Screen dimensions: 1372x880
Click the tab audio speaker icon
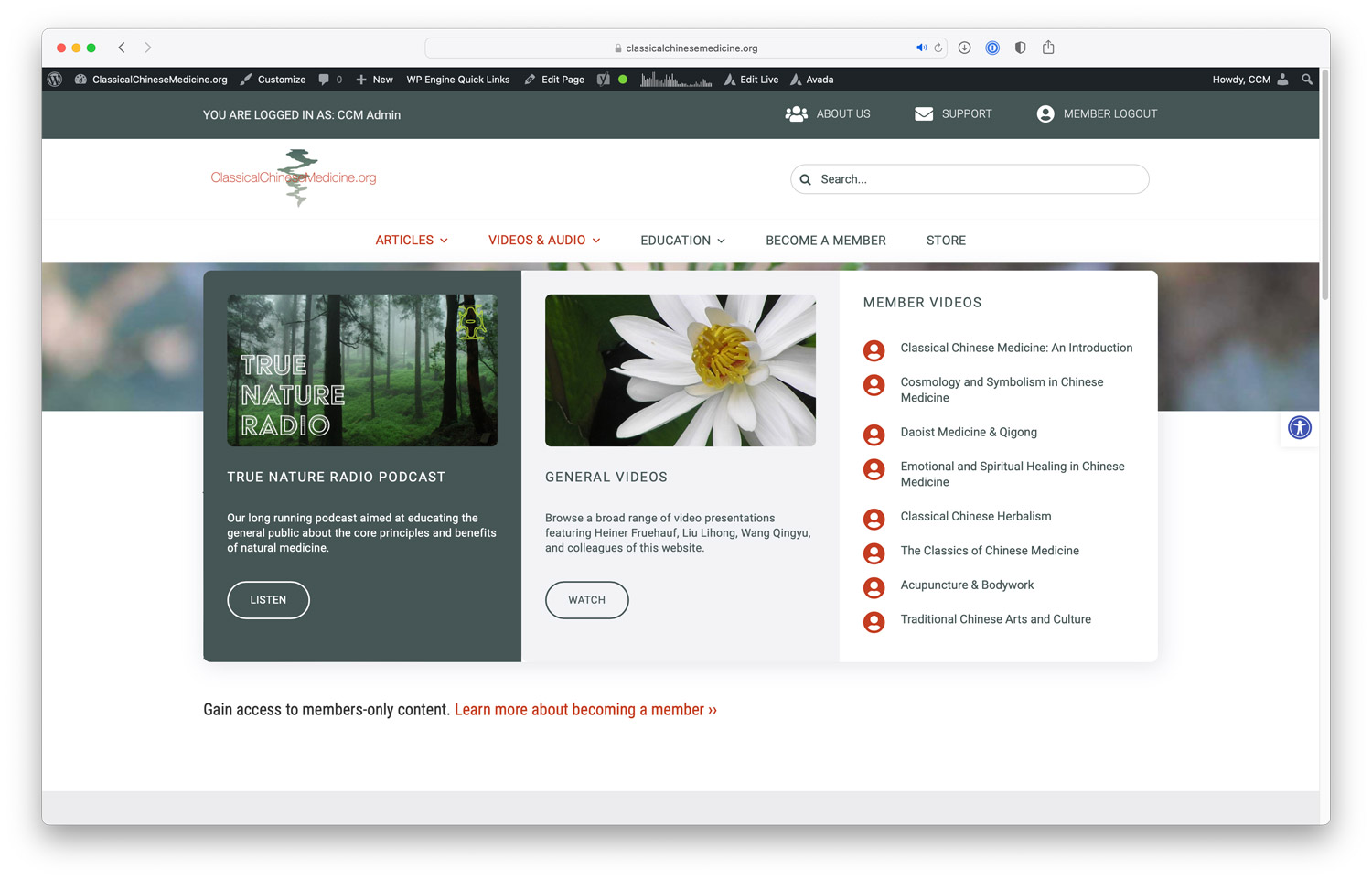click(x=921, y=48)
